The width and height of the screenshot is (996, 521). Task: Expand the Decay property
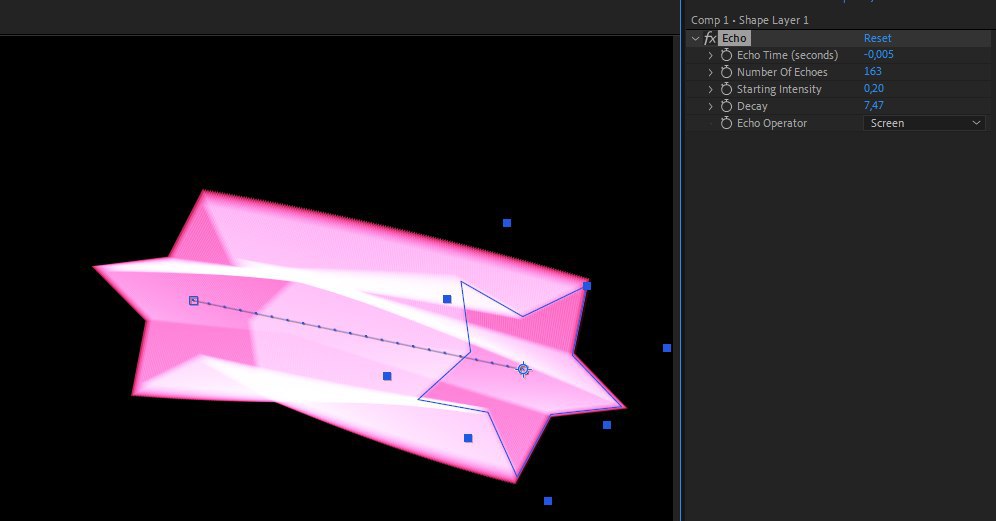(x=711, y=107)
